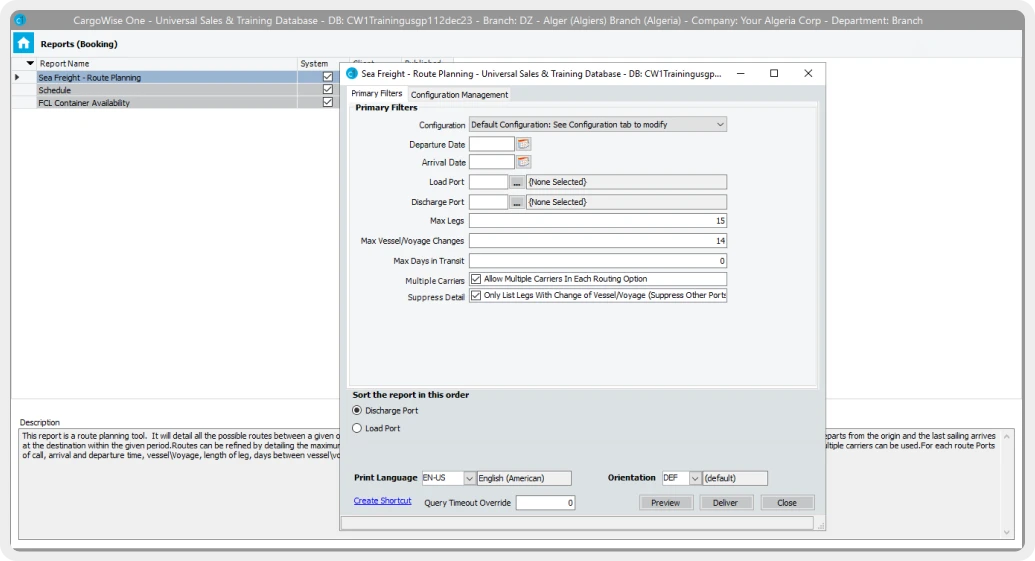
Task: Click the Load Port lookup ellipsis button
Action: point(517,182)
